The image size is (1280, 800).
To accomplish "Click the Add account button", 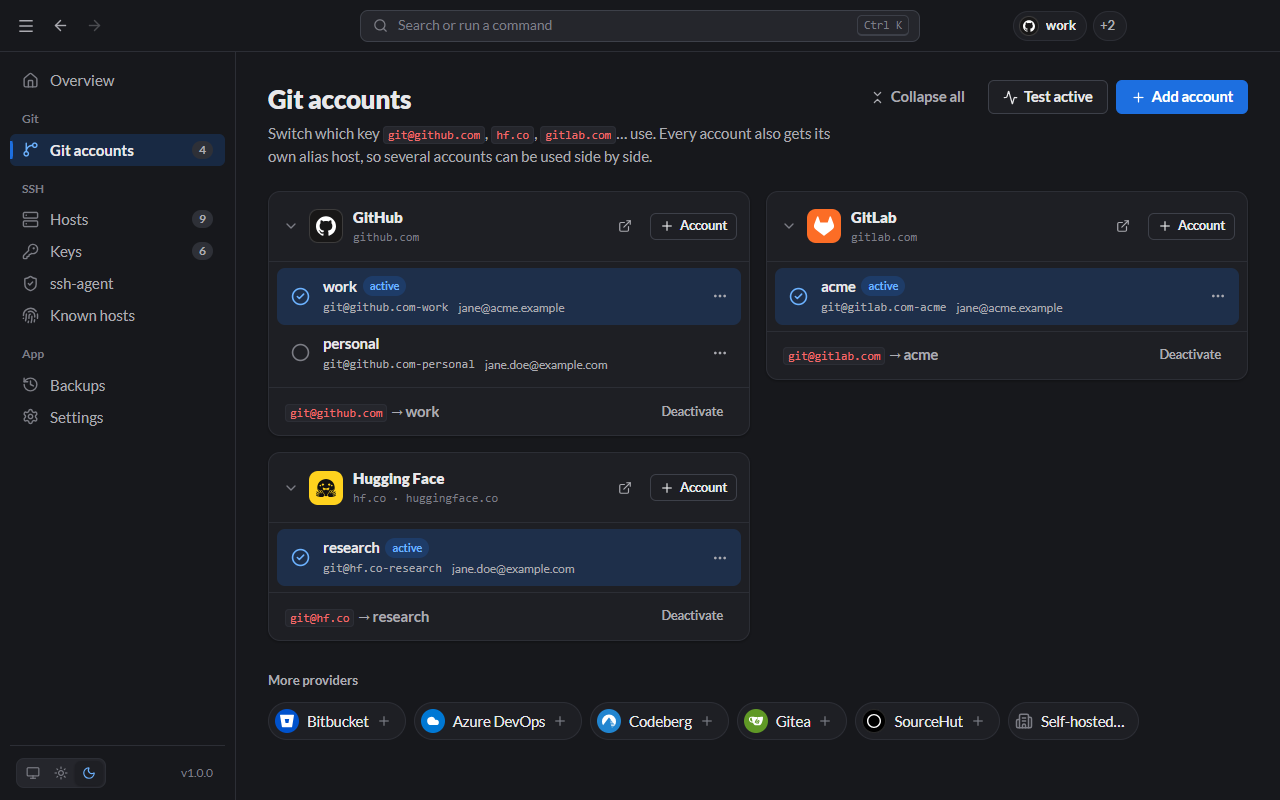I will coord(1182,97).
